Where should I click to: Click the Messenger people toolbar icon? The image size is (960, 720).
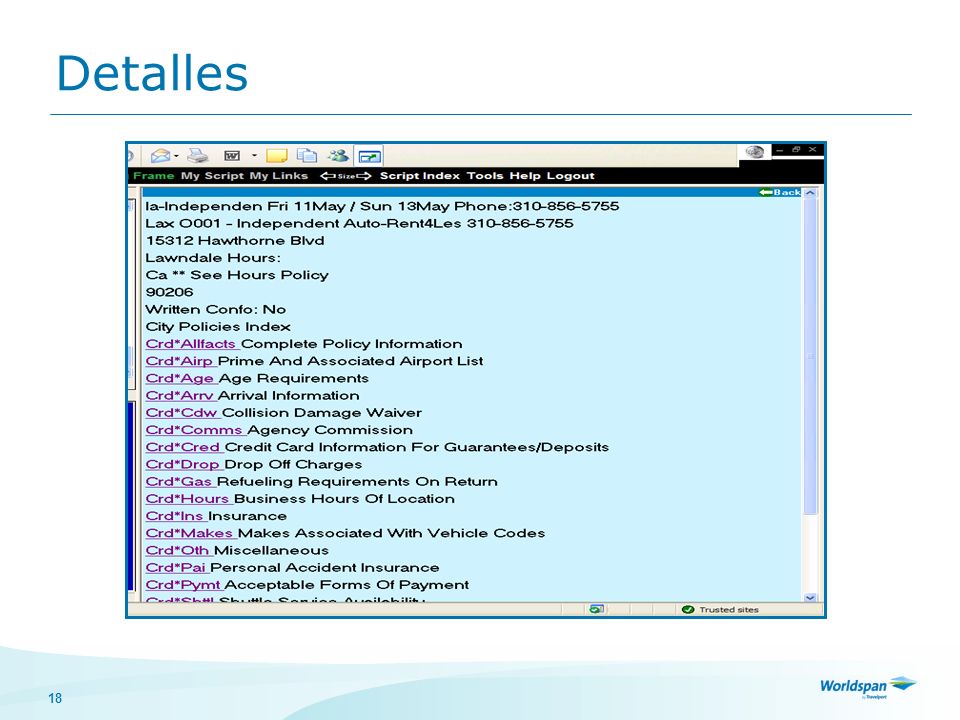click(338, 156)
